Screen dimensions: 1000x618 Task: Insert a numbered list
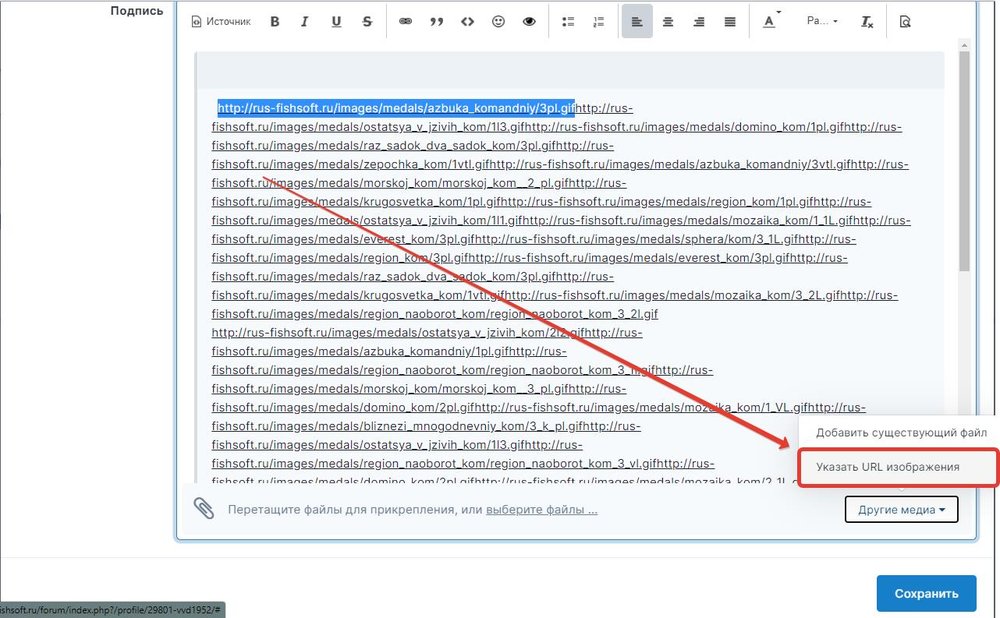pos(599,21)
